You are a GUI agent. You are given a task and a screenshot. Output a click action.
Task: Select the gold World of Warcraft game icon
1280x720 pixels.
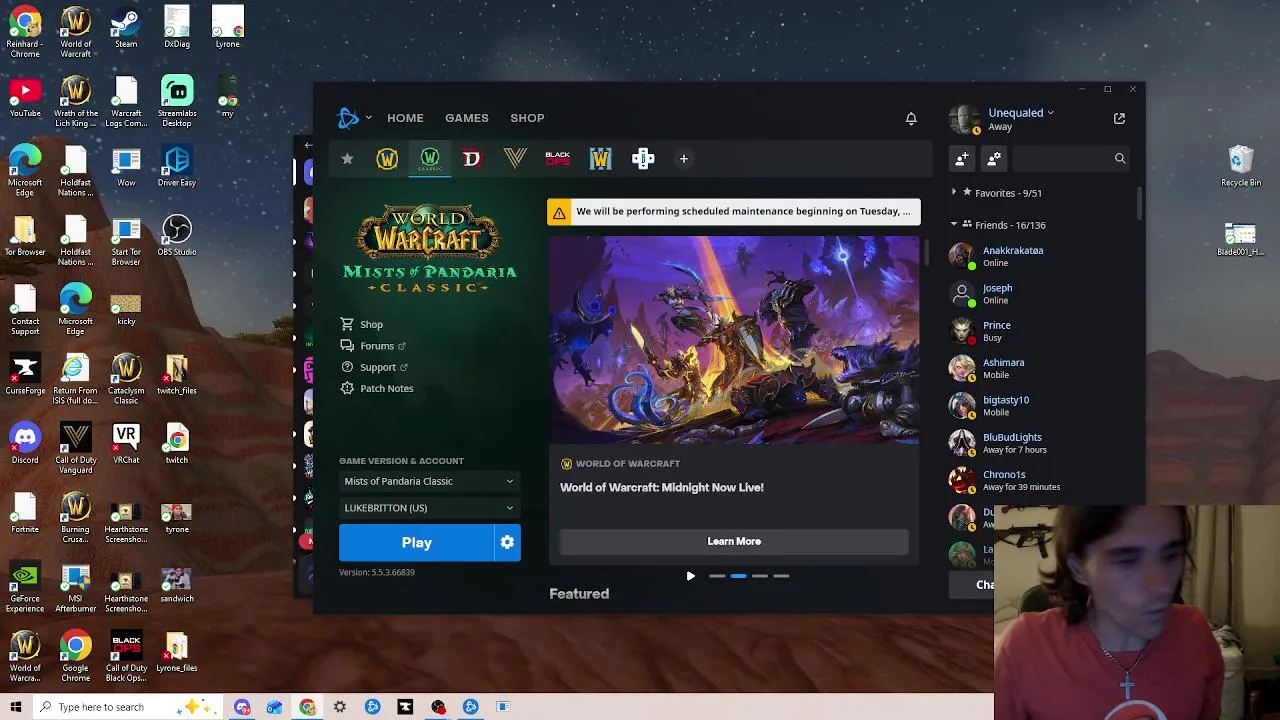[387, 158]
